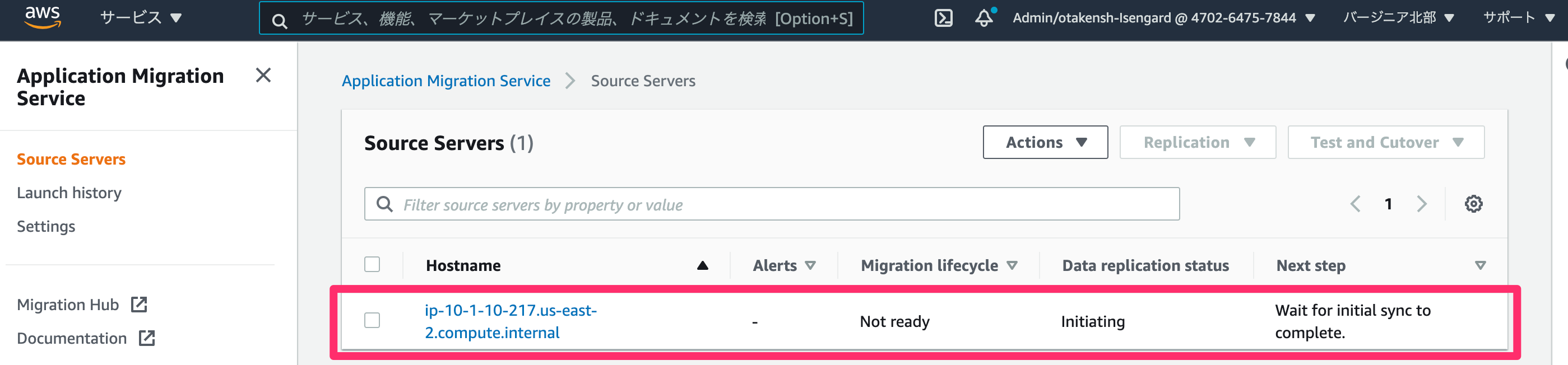Click the Source Servers breadcrumb text
Viewport: 1568px width, 365px height.
tap(643, 81)
